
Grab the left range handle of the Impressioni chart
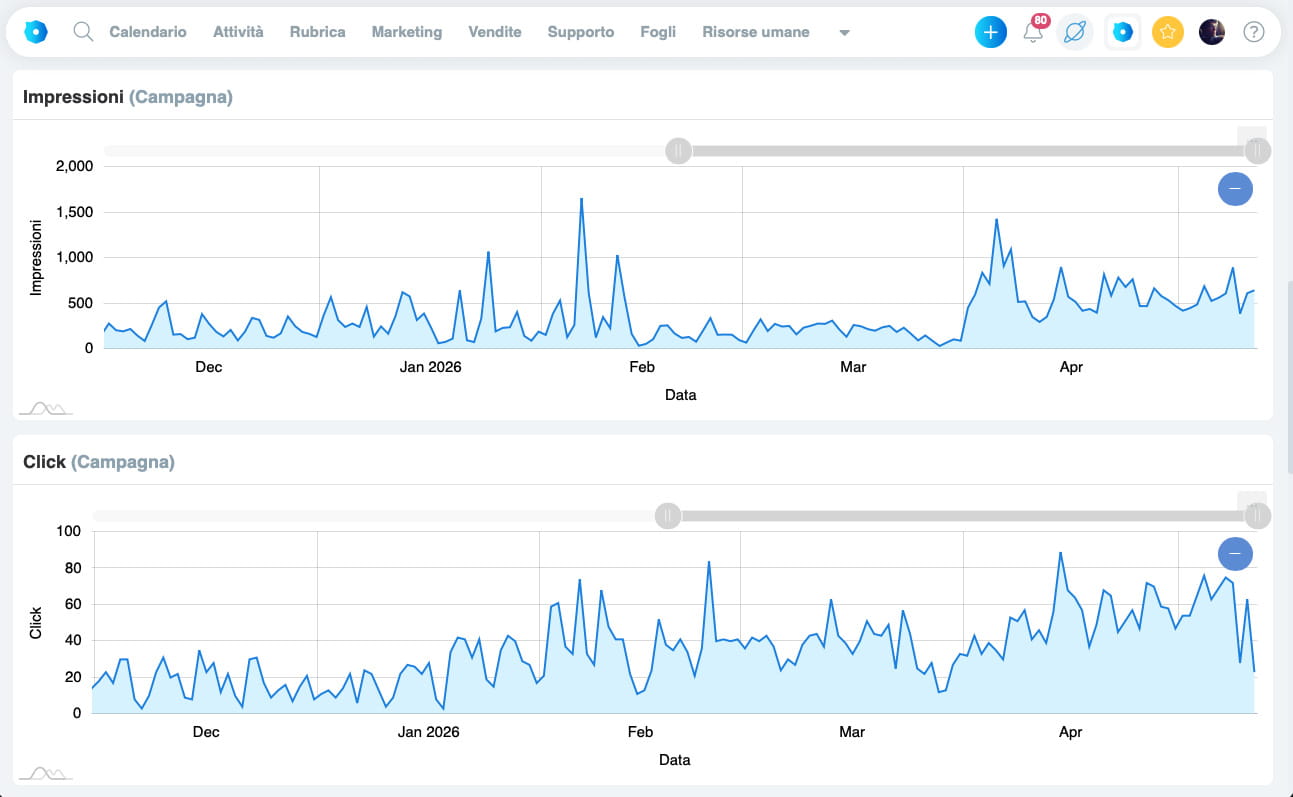pos(678,151)
